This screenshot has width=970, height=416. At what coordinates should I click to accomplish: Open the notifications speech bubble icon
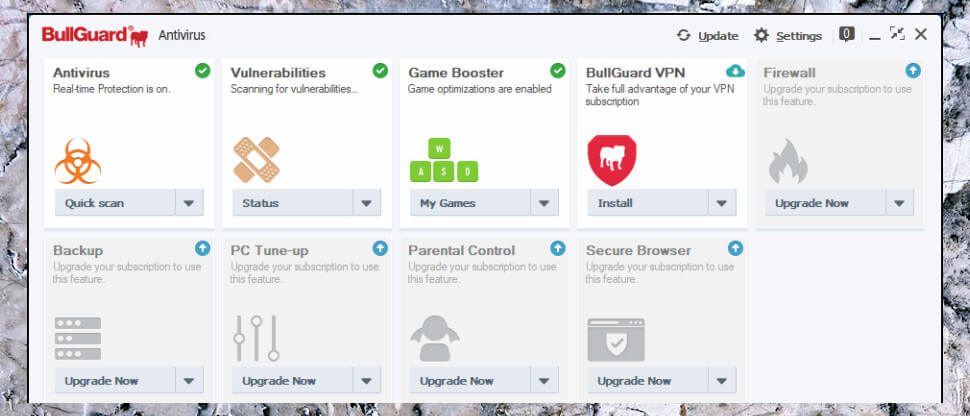(846, 35)
